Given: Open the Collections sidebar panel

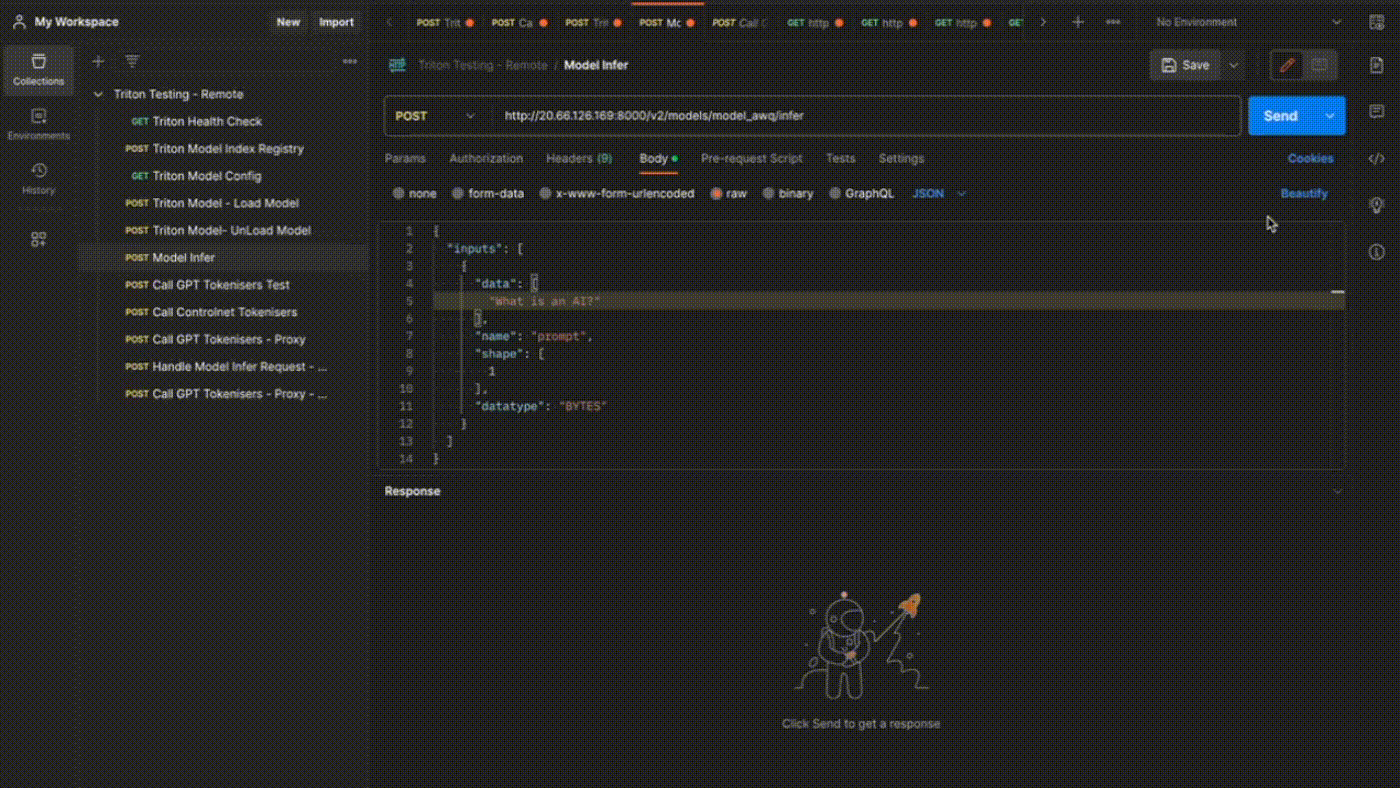Looking at the screenshot, I should point(38,70).
